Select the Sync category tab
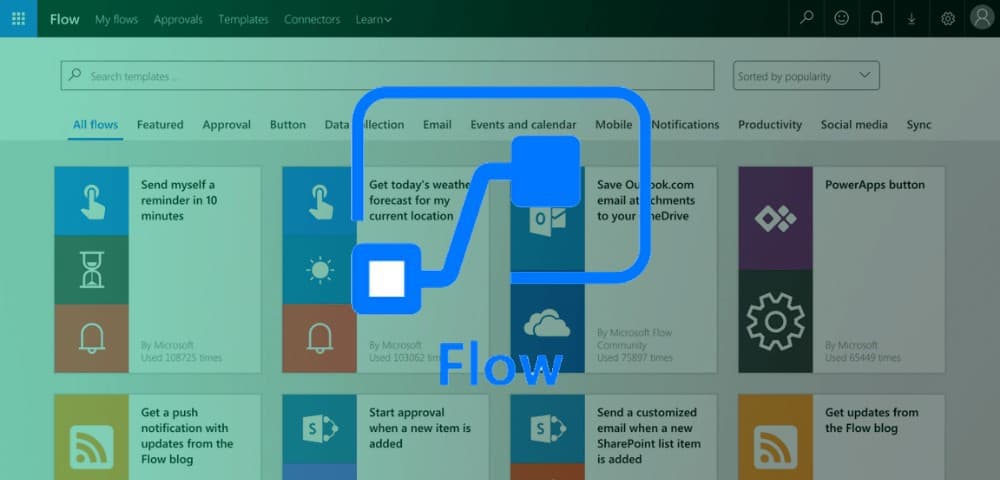The width and height of the screenshot is (1000, 480). [x=919, y=124]
